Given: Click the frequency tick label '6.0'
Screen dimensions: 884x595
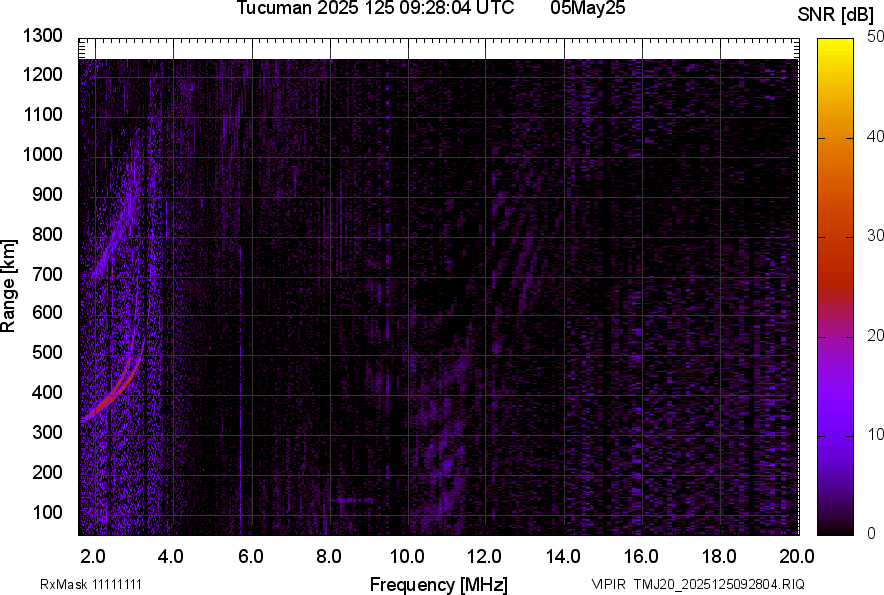Looking at the screenshot, I should 250,557.
